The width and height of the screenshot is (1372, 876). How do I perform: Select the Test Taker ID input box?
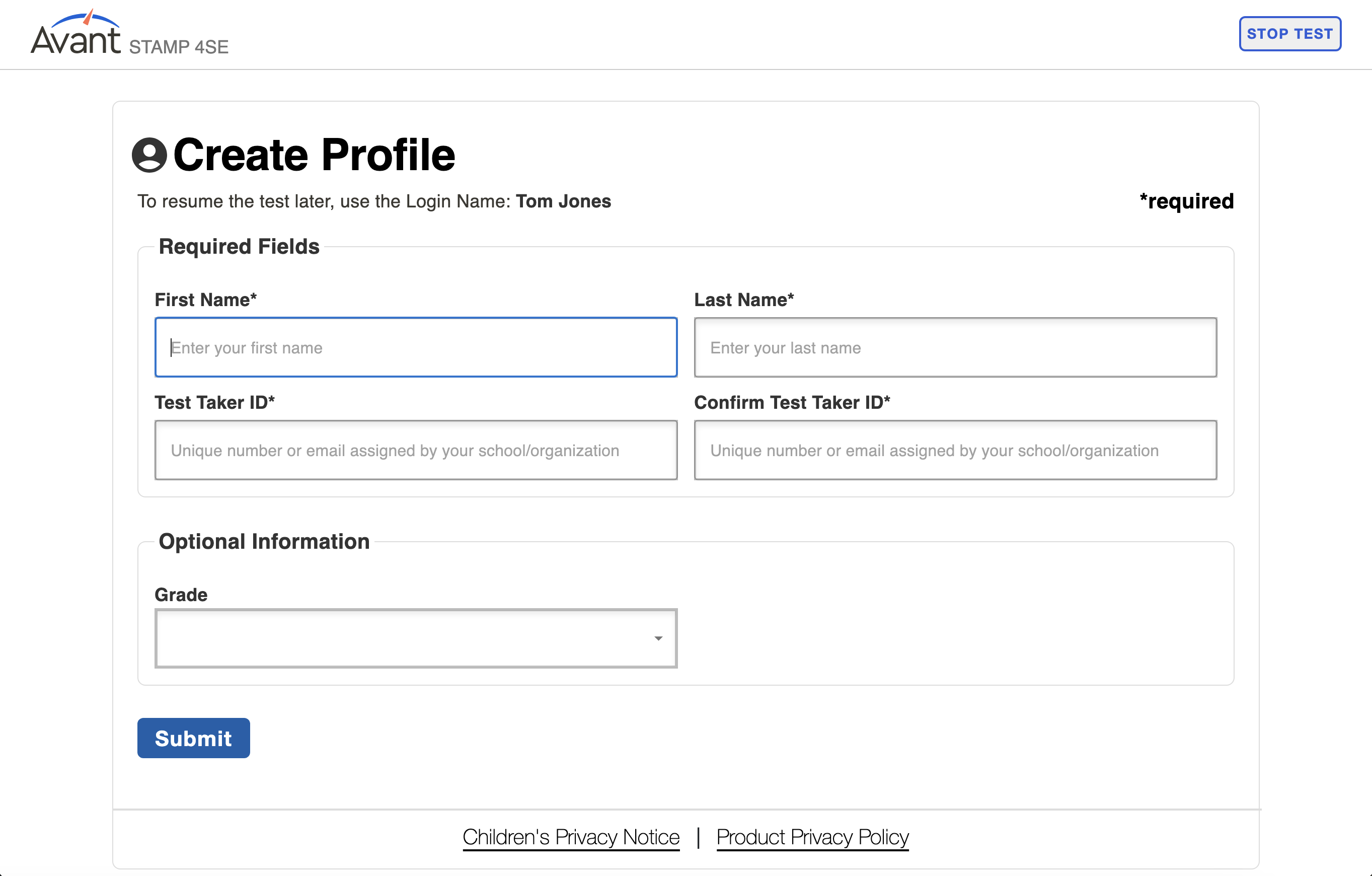pos(416,450)
